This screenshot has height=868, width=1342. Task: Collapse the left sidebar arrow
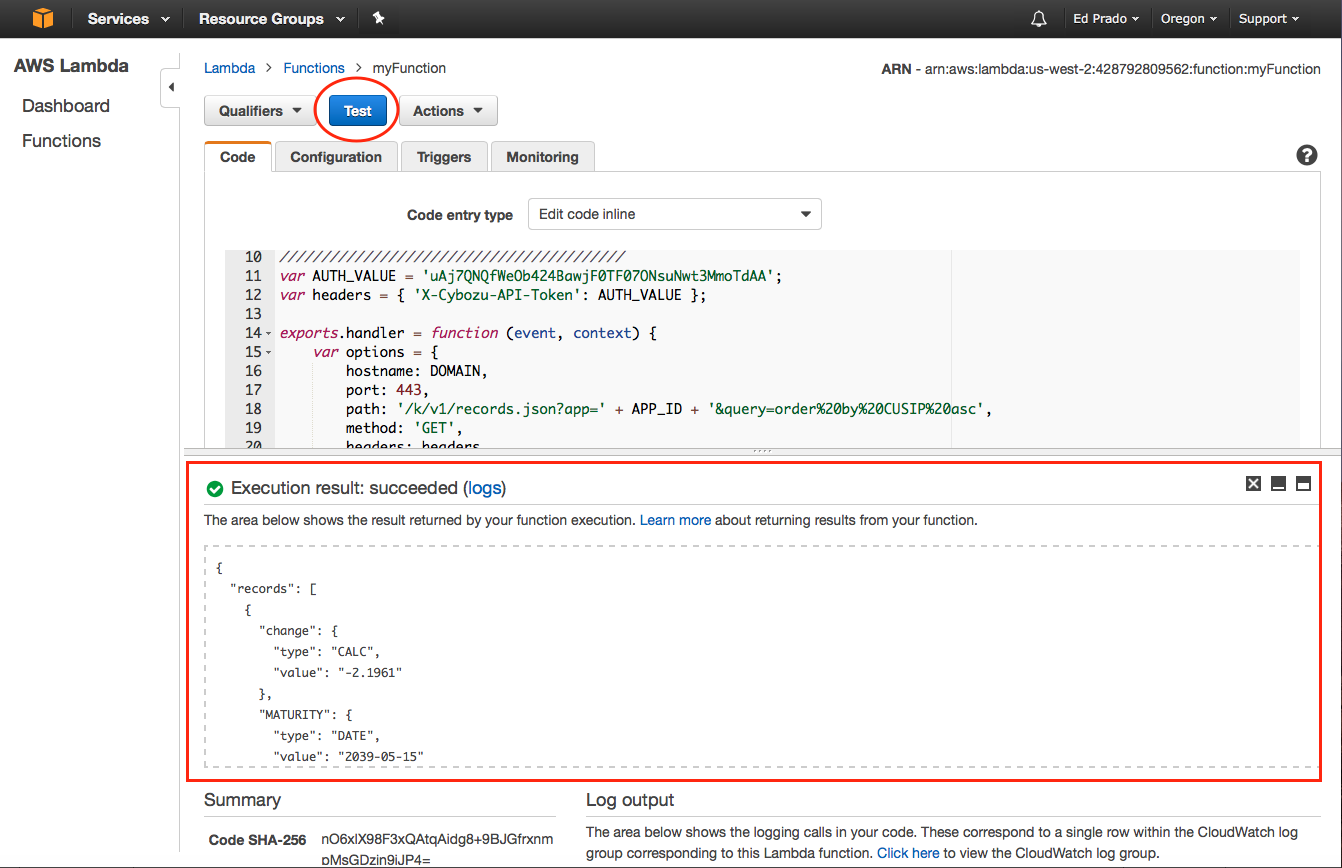[170, 88]
